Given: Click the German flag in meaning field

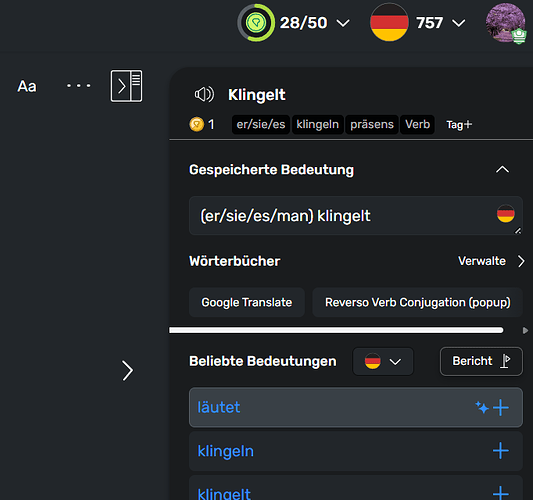Looking at the screenshot, I should pyautogui.click(x=505, y=213).
